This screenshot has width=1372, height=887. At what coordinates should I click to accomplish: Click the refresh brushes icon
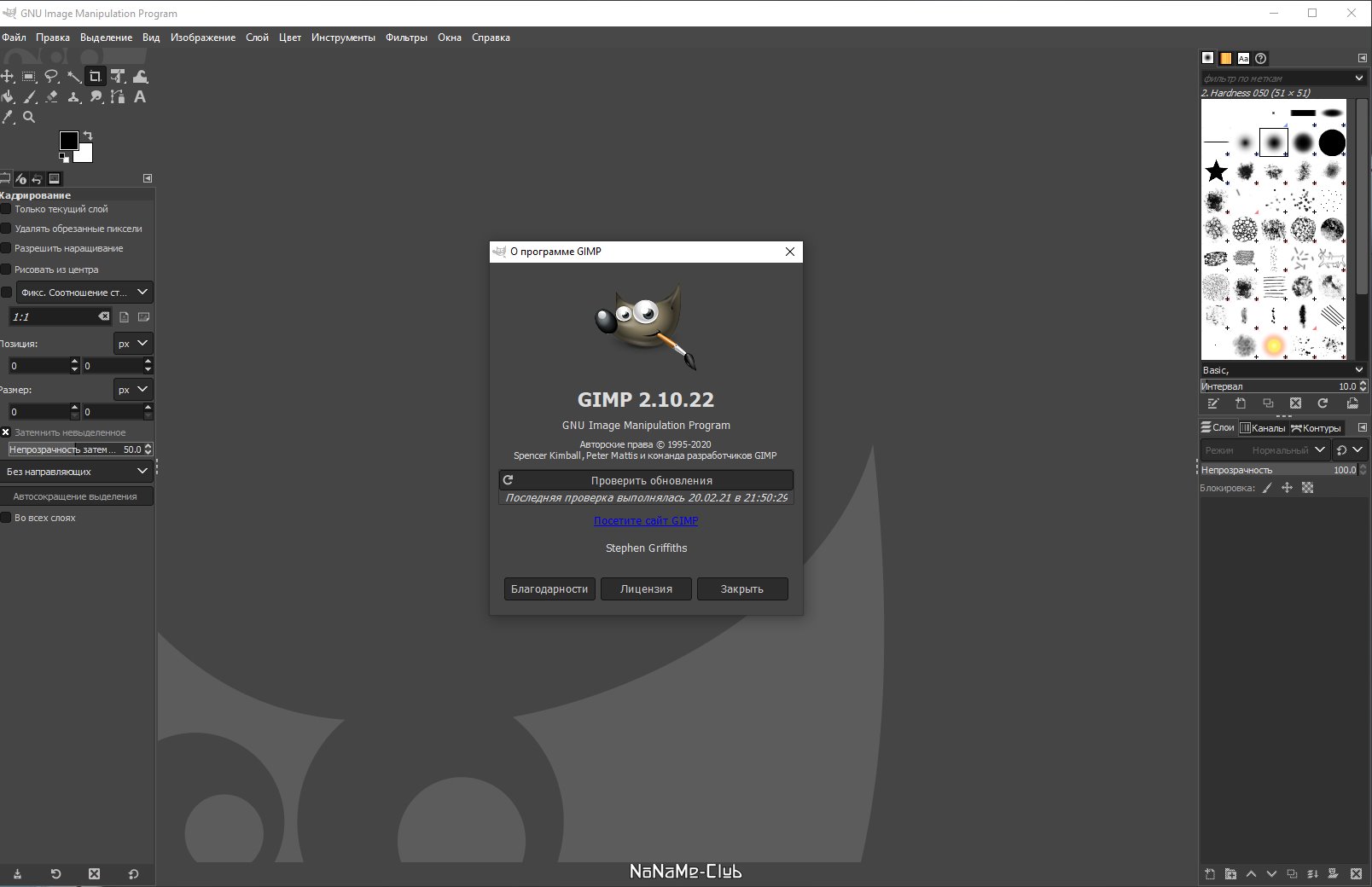1323,403
